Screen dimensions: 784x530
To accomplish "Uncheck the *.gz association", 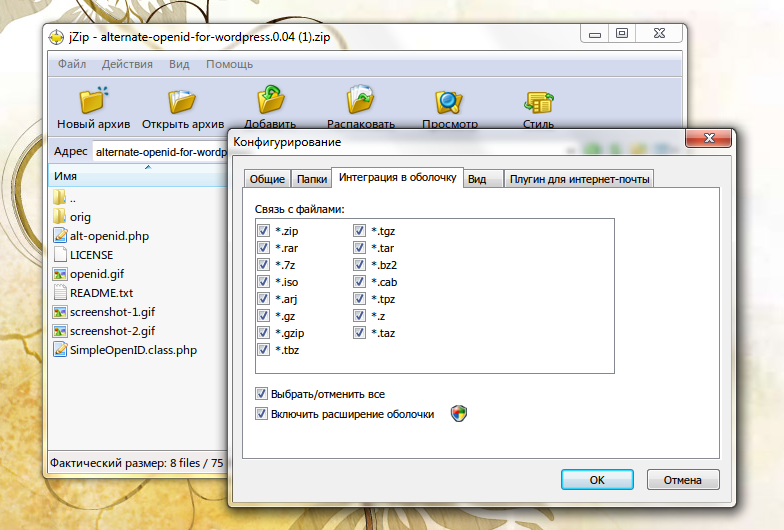I will click(x=263, y=316).
